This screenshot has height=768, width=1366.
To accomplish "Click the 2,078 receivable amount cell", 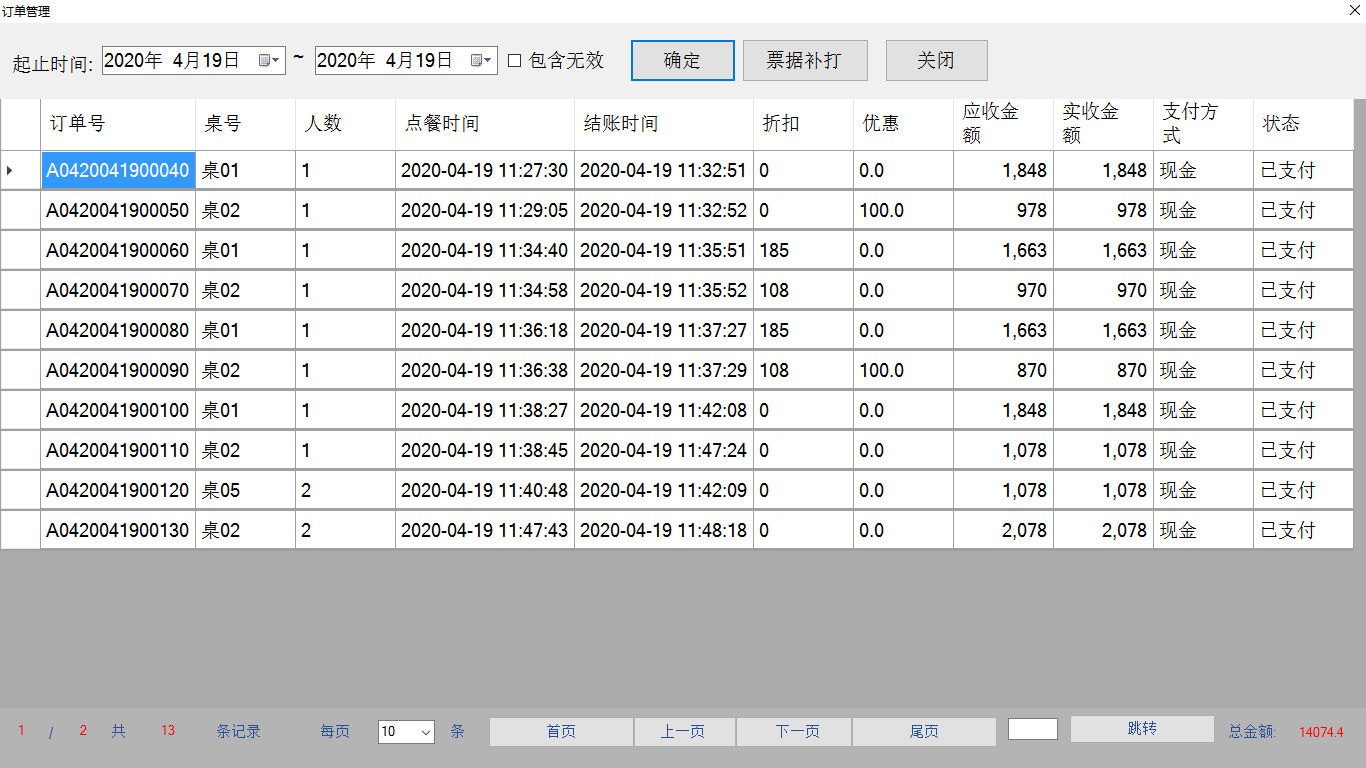I will (x=1004, y=531).
